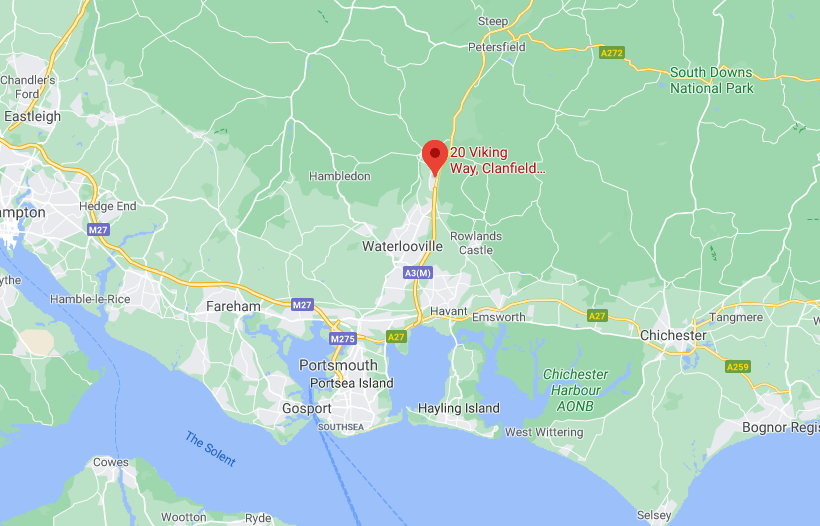Click the Petersfield town label
Viewport: 820px width, 526px height.
[x=496, y=47]
